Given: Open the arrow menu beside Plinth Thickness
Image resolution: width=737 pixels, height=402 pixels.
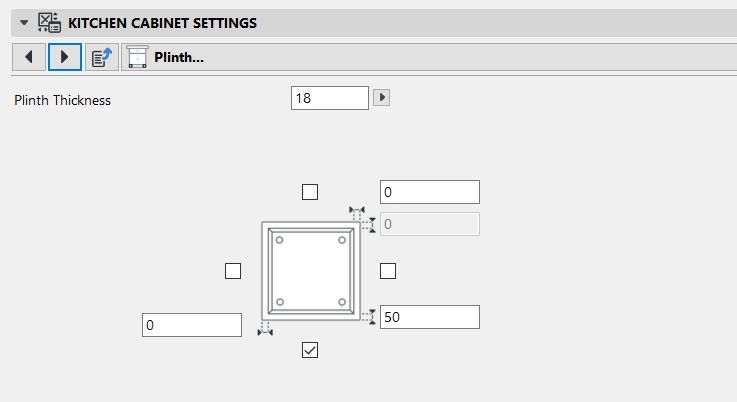Looking at the screenshot, I should [381, 98].
